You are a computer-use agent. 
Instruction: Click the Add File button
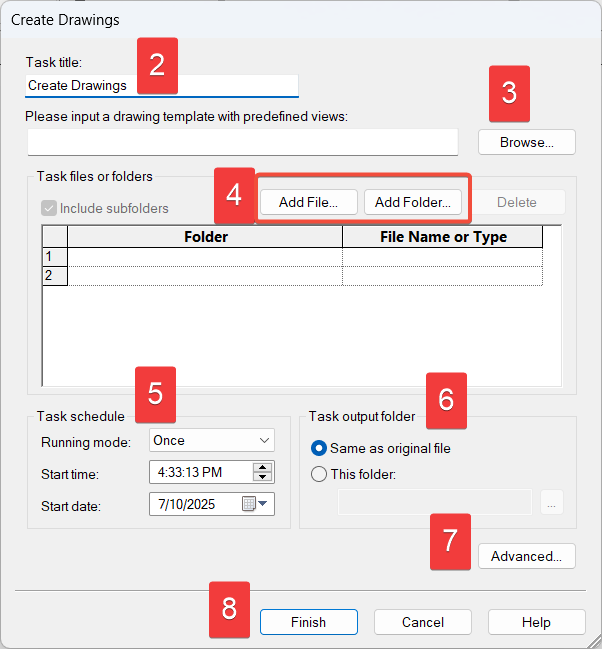tap(308, 202)
